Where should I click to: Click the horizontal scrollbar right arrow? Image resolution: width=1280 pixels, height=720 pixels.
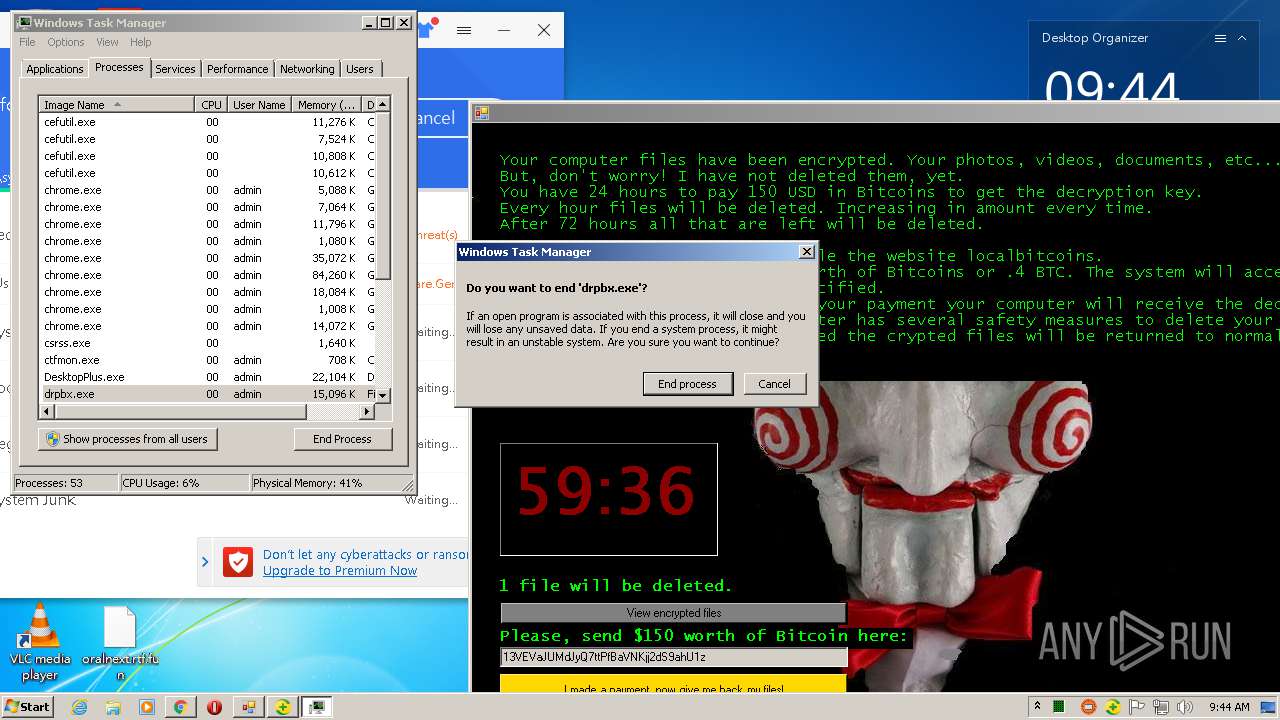[368, 411]
